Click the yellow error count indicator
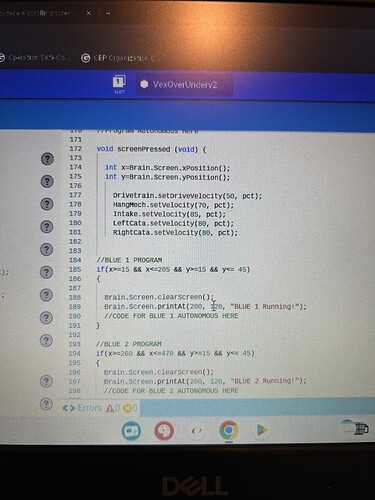The width and height of the screenshot is (375, 500). pos(130,408)
